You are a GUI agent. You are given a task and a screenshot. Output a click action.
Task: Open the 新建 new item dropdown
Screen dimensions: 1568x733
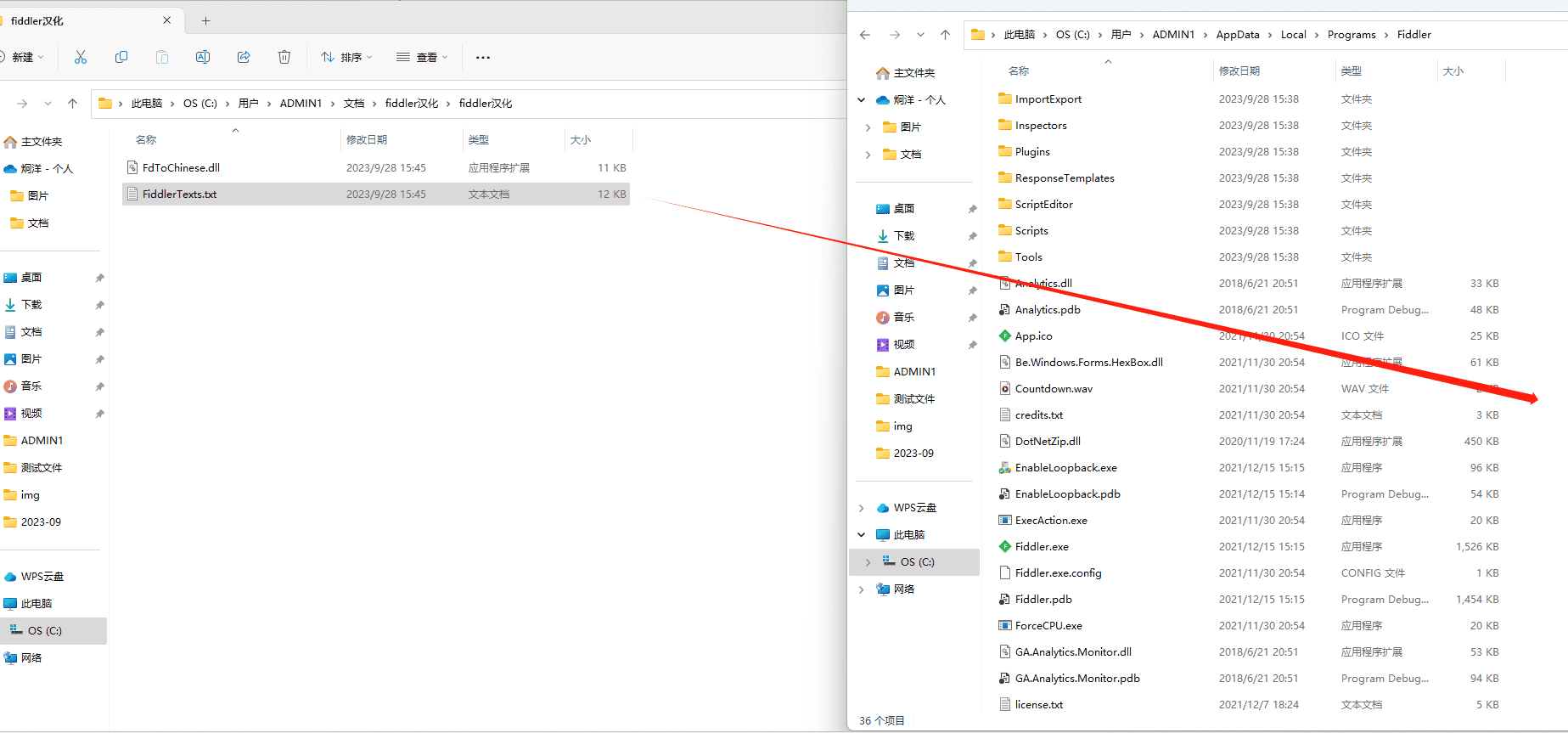tap(23, 57)
